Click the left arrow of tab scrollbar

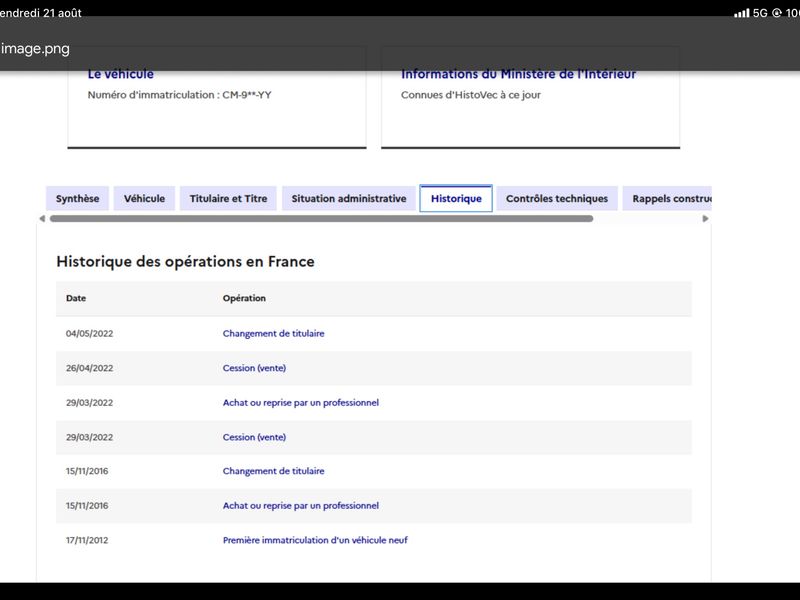pyautogui.click(x=42, y=219)
